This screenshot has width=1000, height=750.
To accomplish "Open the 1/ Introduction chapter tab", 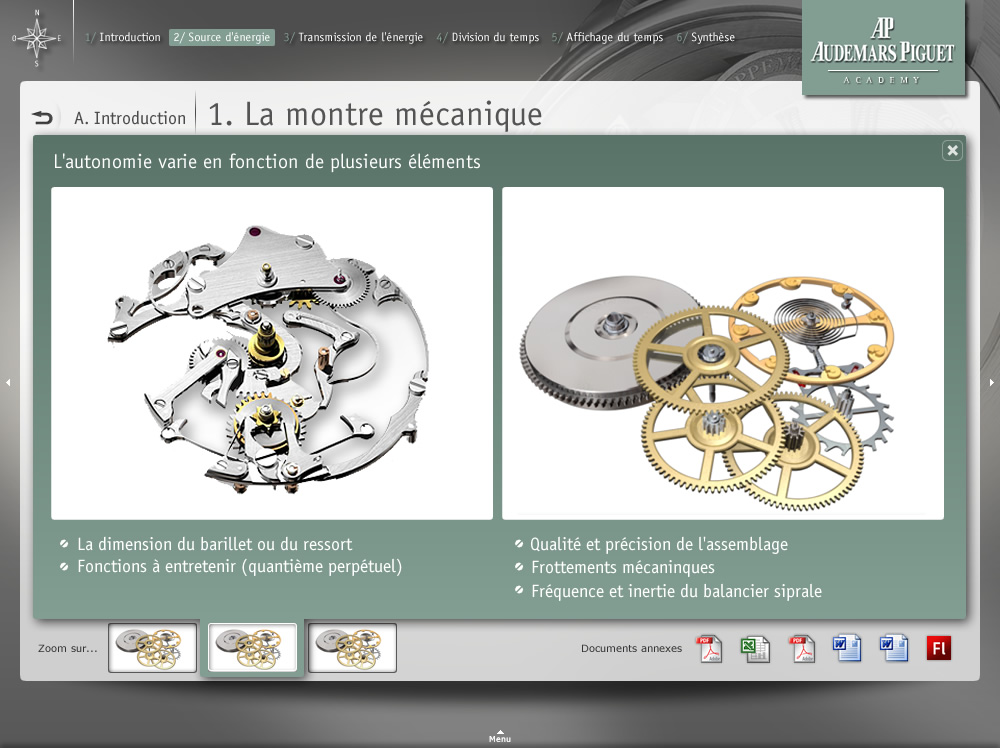I will (x=123, y=38).
